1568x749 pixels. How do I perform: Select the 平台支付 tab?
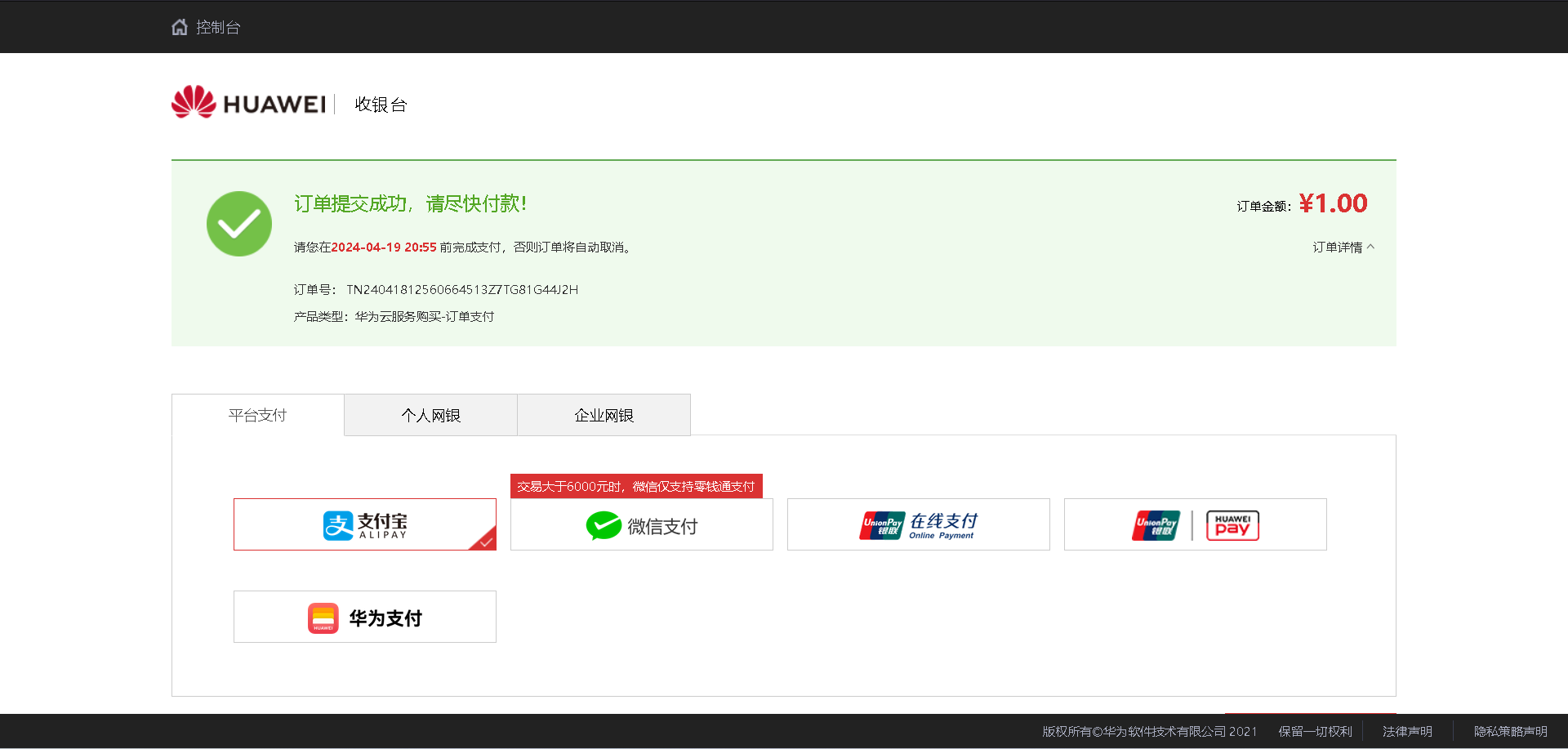pos(256,415)
